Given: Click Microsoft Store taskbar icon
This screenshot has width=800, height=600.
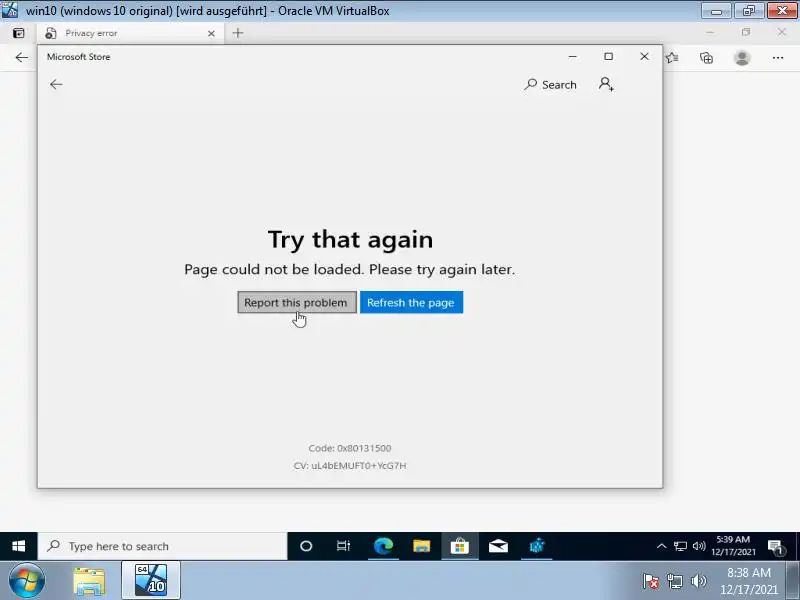Looking at the screenshot, I should [460, 546].
